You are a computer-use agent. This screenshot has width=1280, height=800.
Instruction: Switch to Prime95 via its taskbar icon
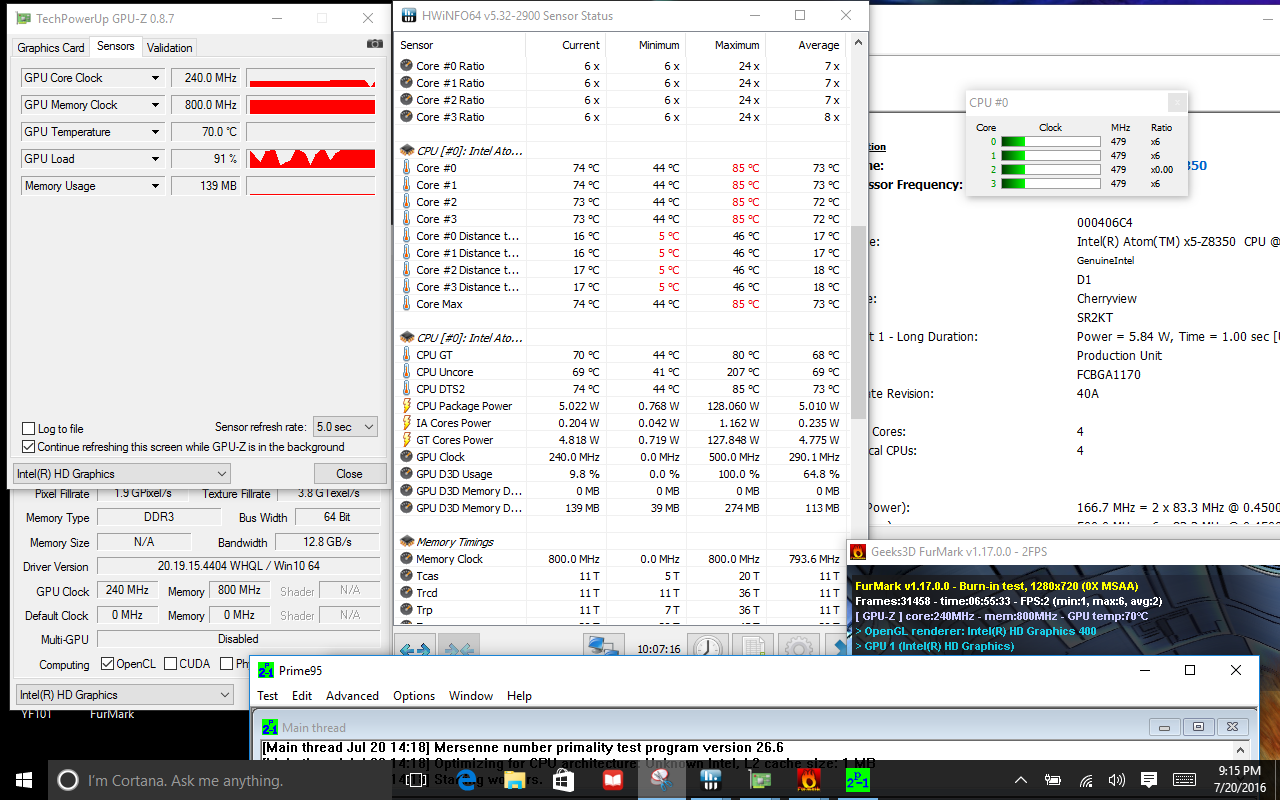[857, 780]
